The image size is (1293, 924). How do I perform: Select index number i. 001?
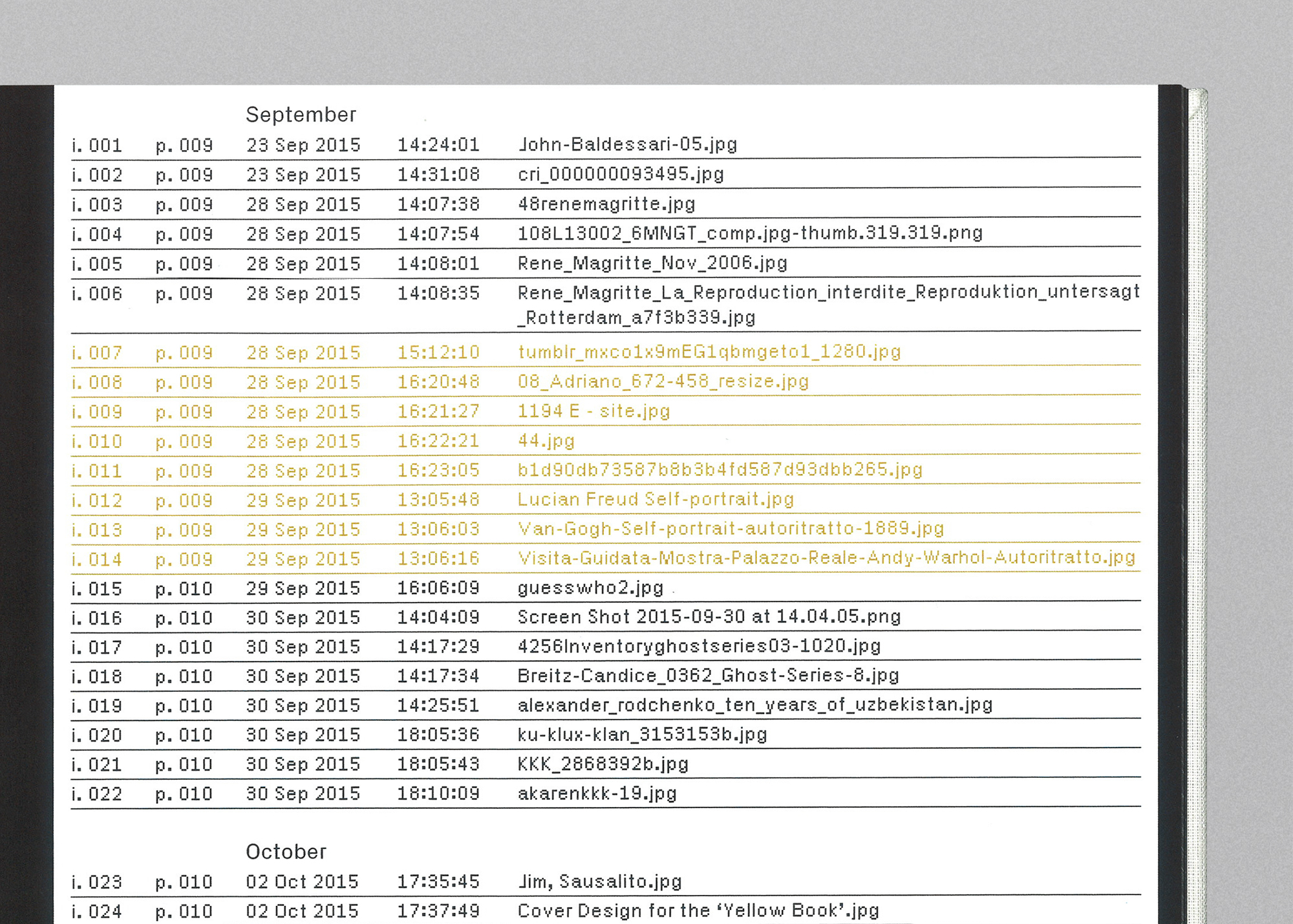[x=97, y=145]
